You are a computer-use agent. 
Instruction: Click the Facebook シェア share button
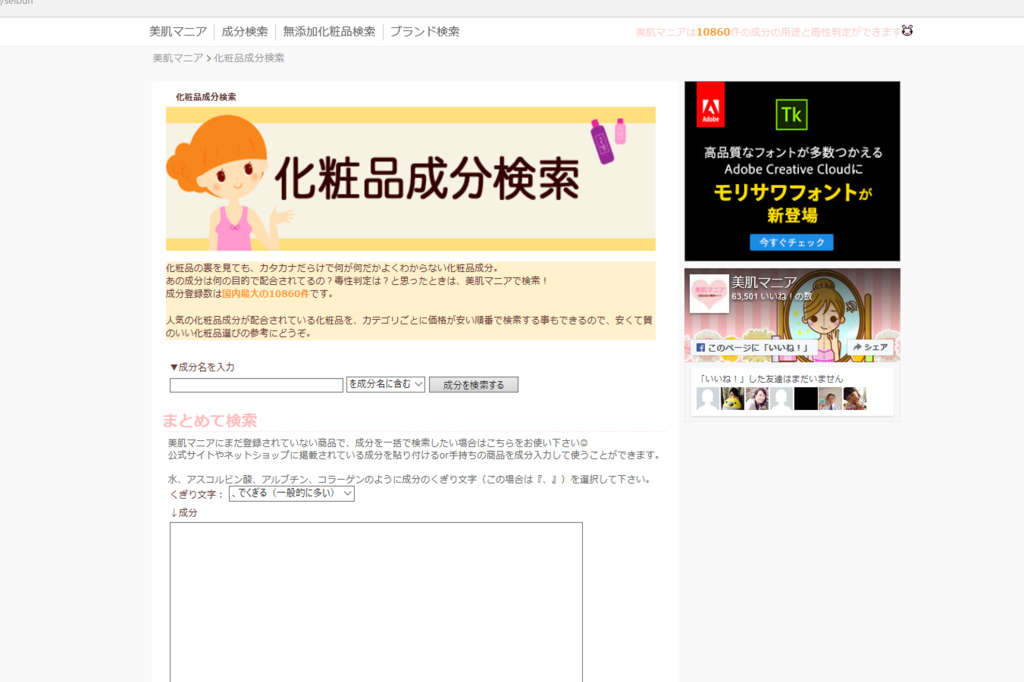pyautogui.click(x=869, y=348)
